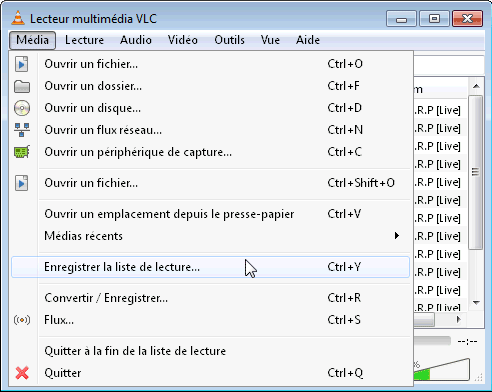Toggle Quitter à la fin de la liste de lecture

tap(210, 351)
